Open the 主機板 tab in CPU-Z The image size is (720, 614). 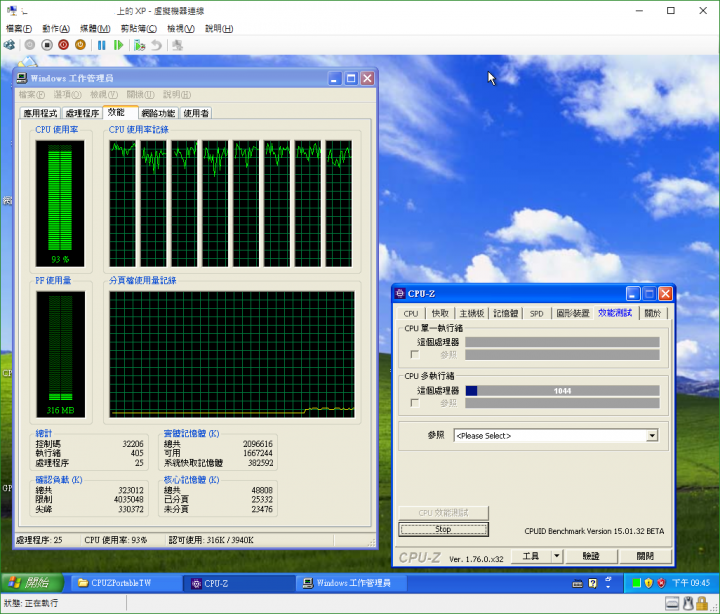[472, 314]
